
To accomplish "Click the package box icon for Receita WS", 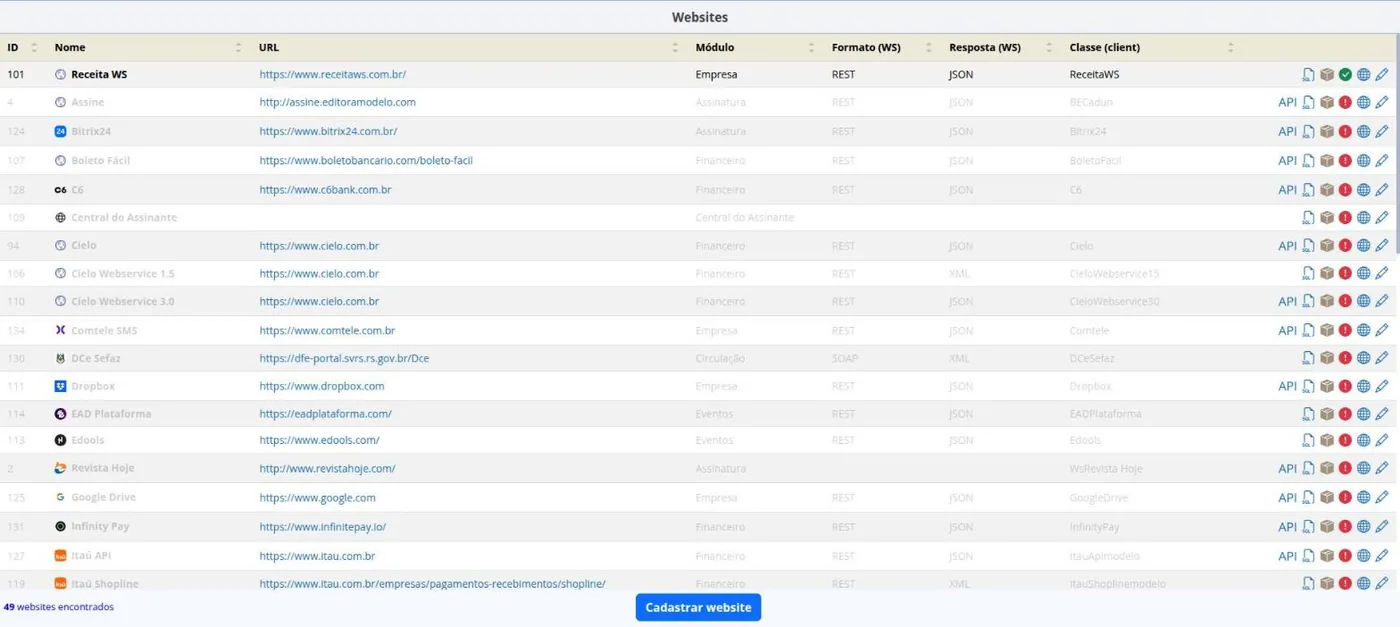I will pos(1327,75).
